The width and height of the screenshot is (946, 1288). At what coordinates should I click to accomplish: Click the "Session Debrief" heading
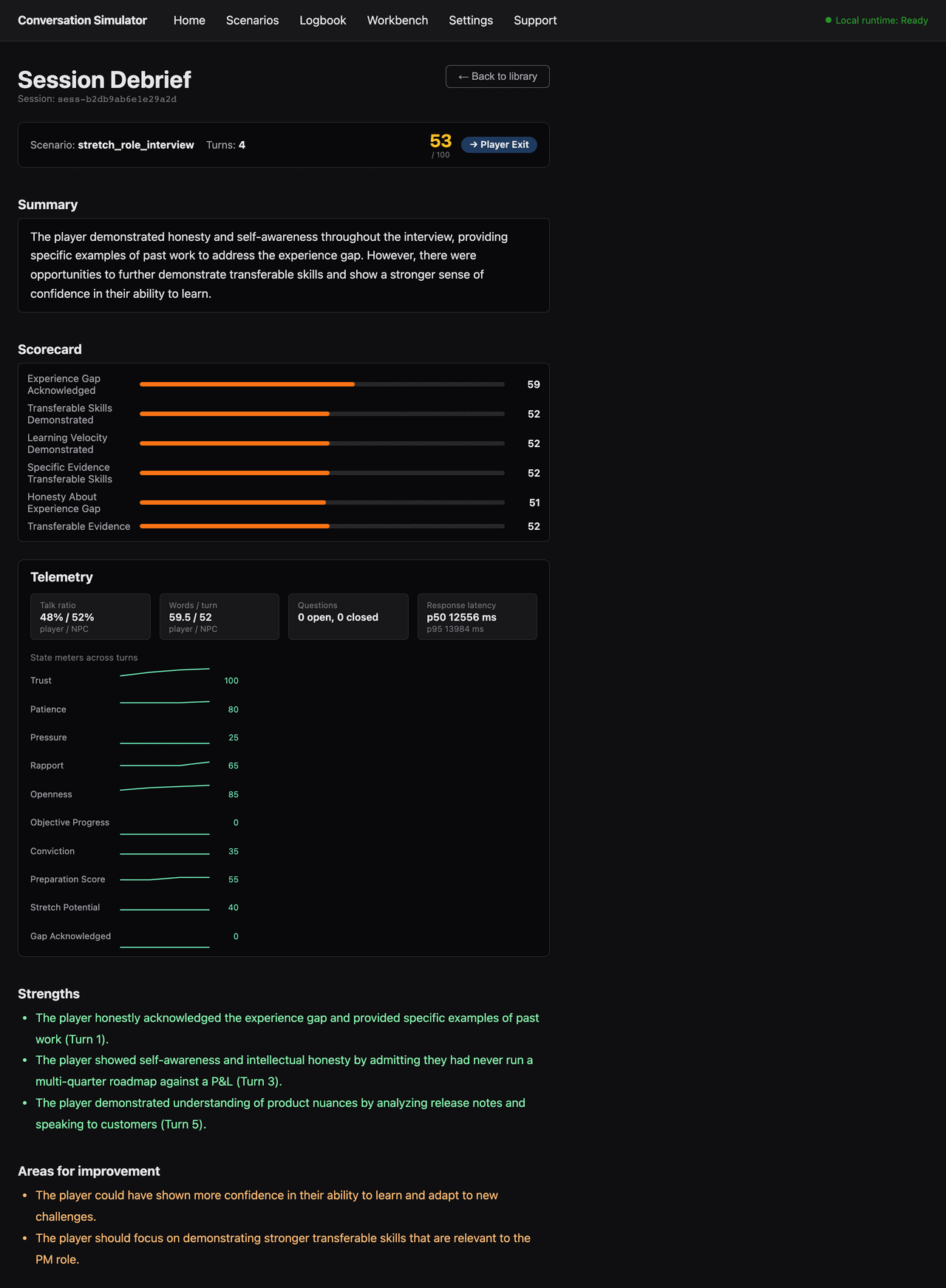[104, 80]
